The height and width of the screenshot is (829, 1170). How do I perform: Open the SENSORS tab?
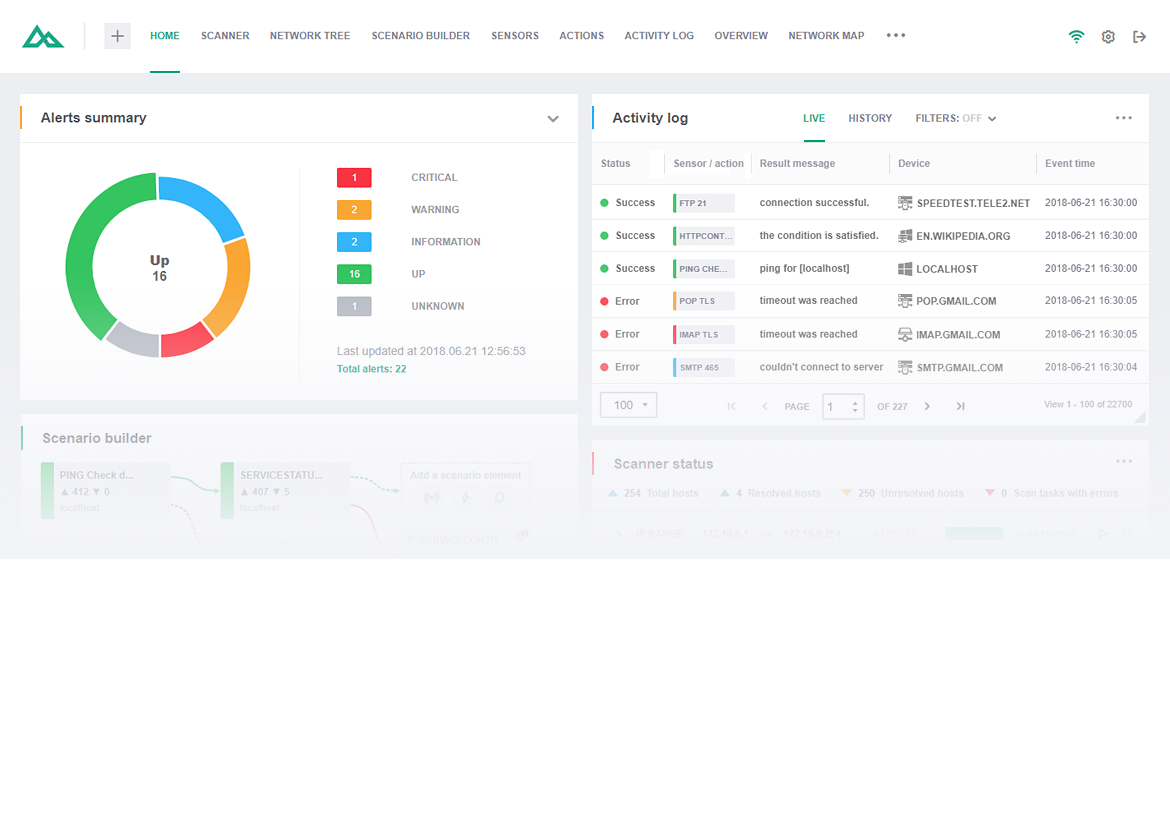(515, 36)
